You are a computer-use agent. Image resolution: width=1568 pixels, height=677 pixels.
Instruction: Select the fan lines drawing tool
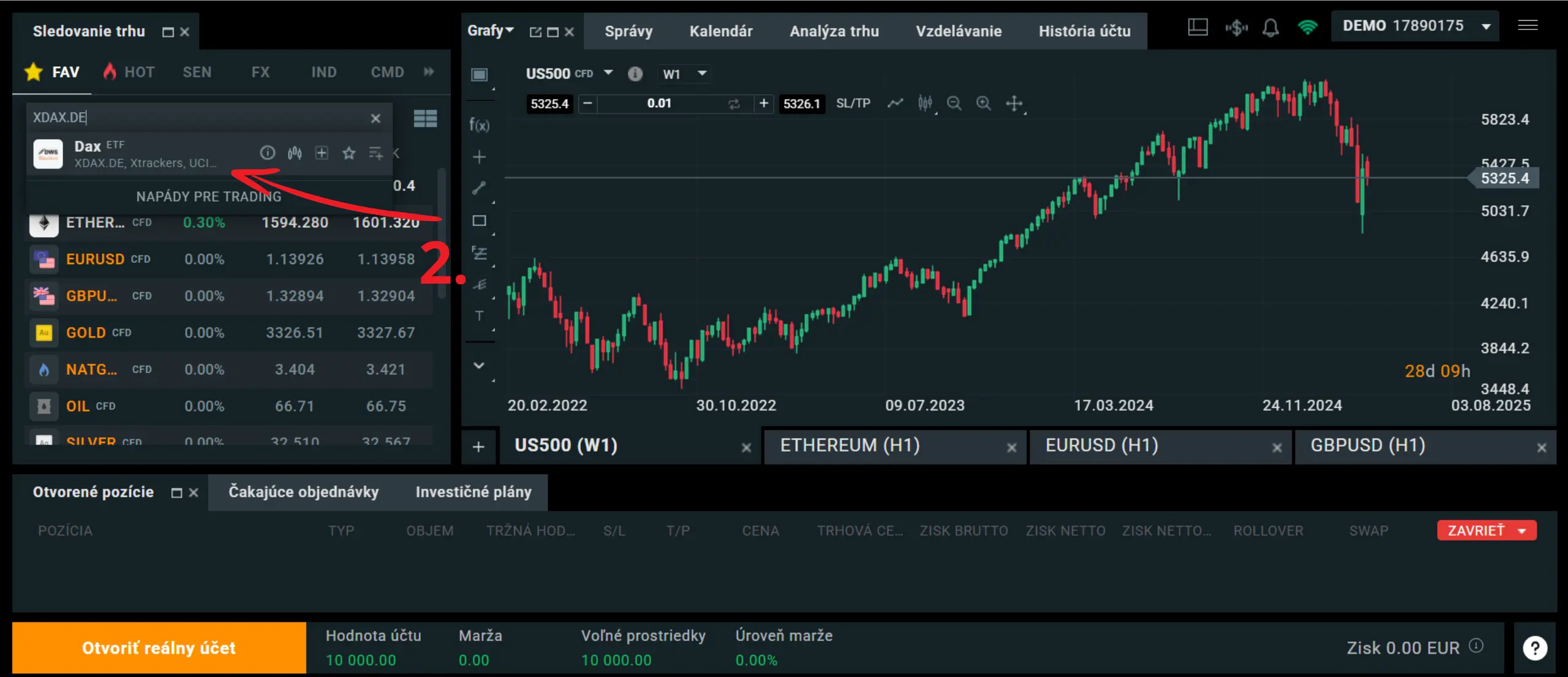[x=479, y=284]
